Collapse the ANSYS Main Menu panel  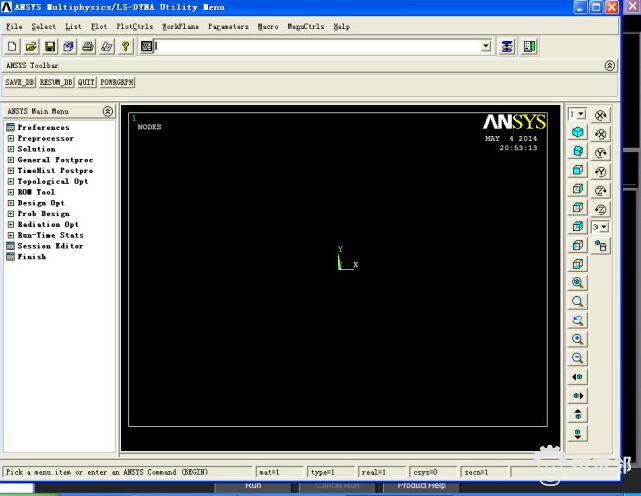[108, 111]
